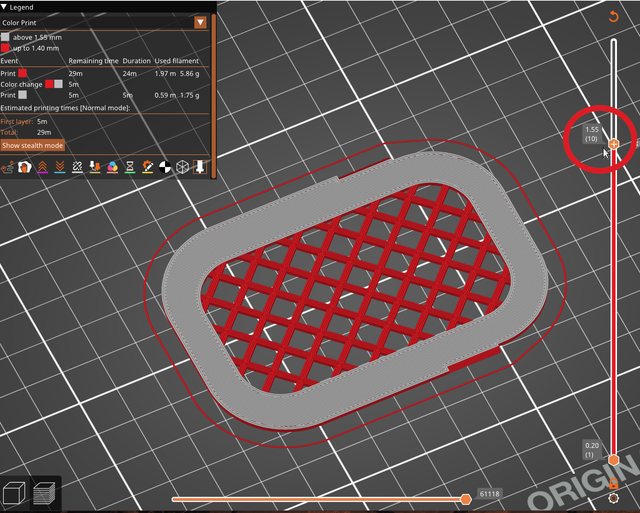Toggle seams visibility icon

pos(77,167)
